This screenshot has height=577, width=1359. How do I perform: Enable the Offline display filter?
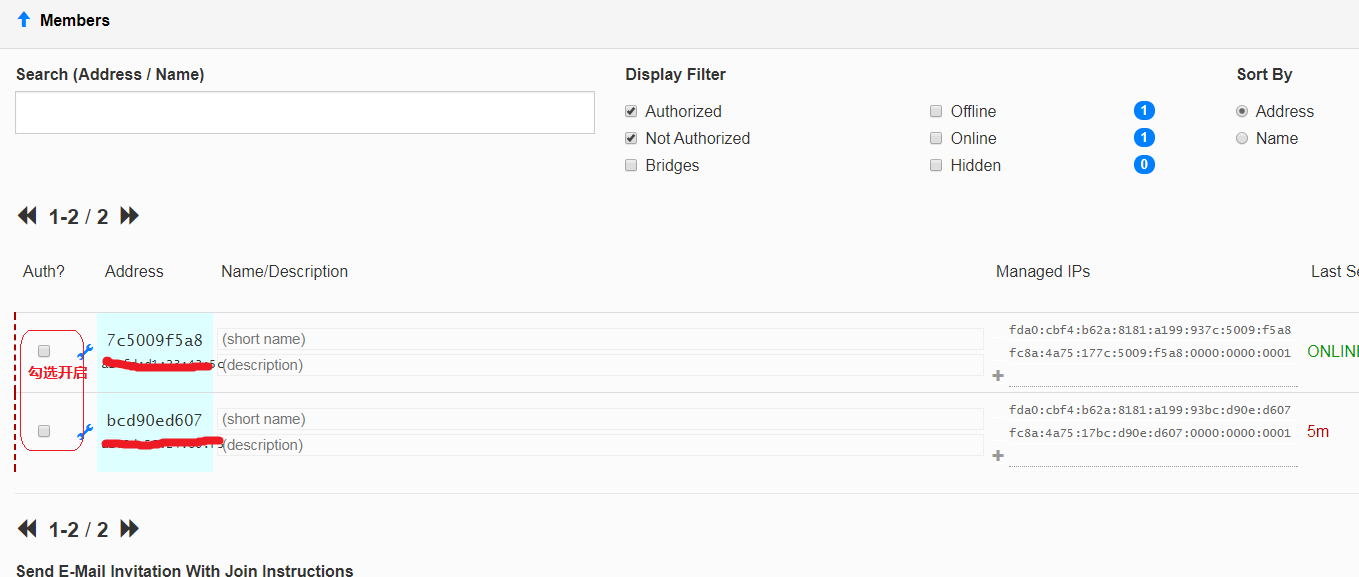(x=936, y=111)
